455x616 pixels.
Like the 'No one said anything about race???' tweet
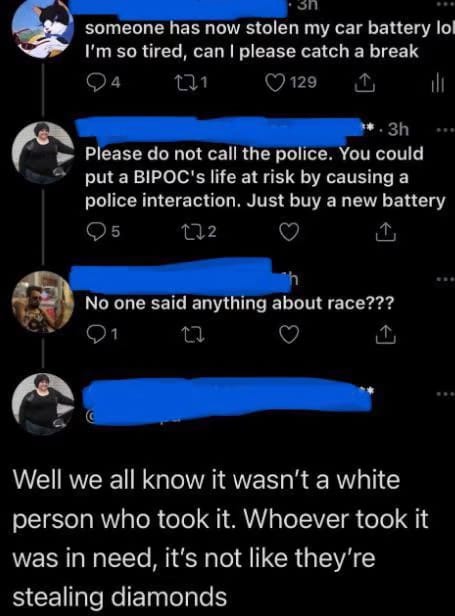tap(289, 335)
